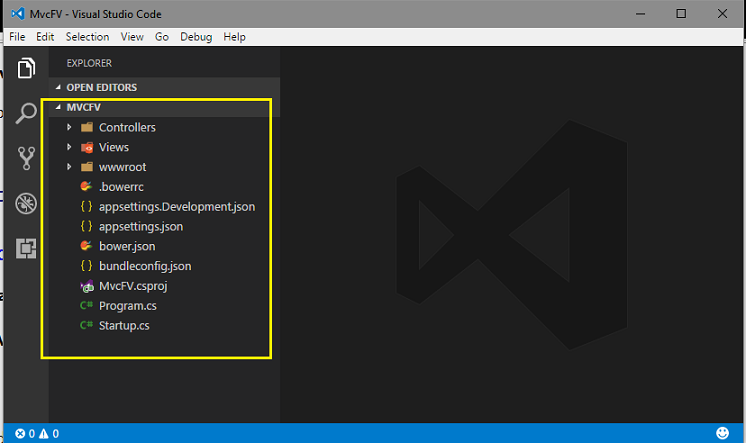Viewport: 746px width, 443px height.
Task: Open the Selection menu
Action: point(88,37)
